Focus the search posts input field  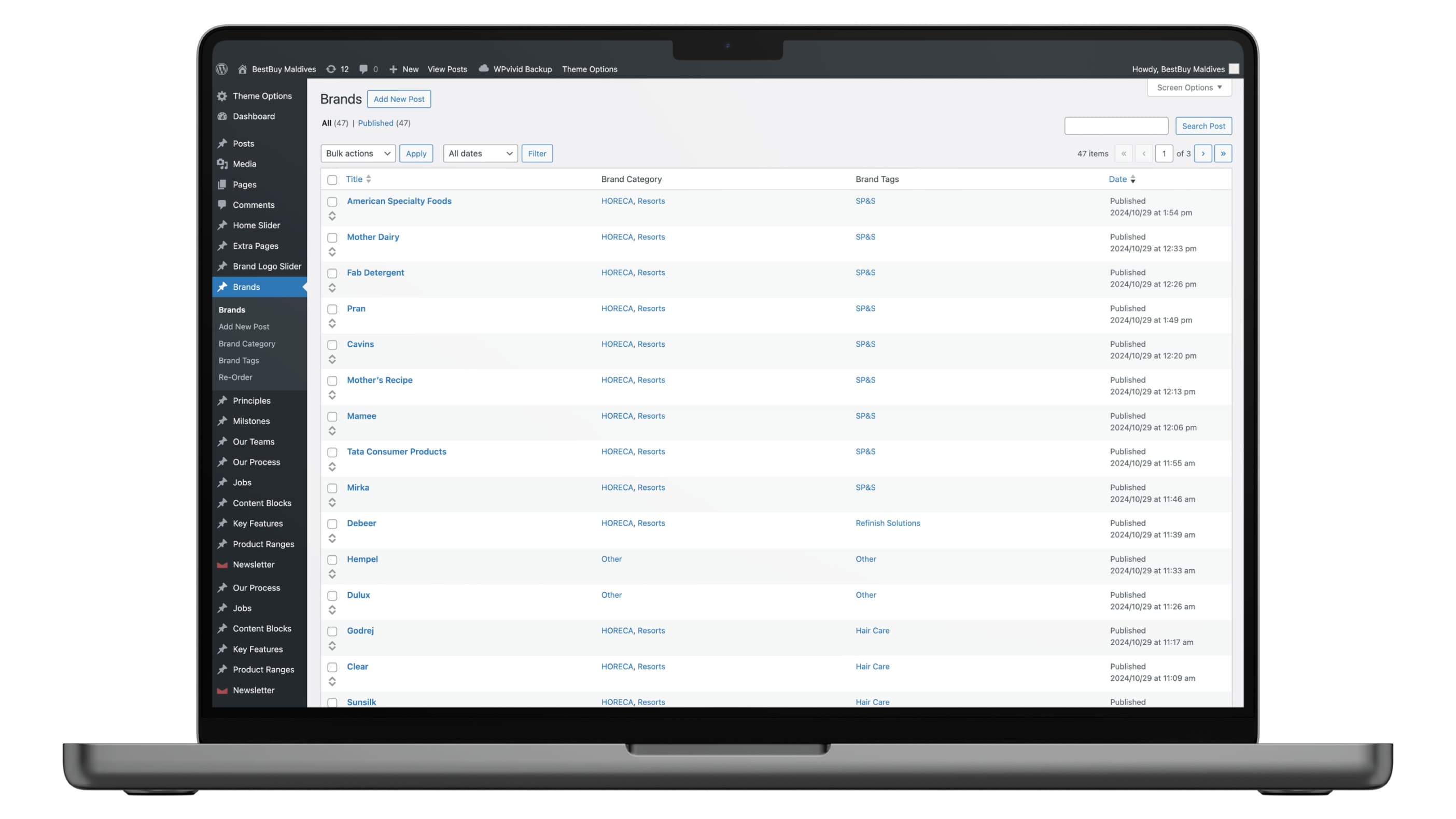click(1116, 126)
